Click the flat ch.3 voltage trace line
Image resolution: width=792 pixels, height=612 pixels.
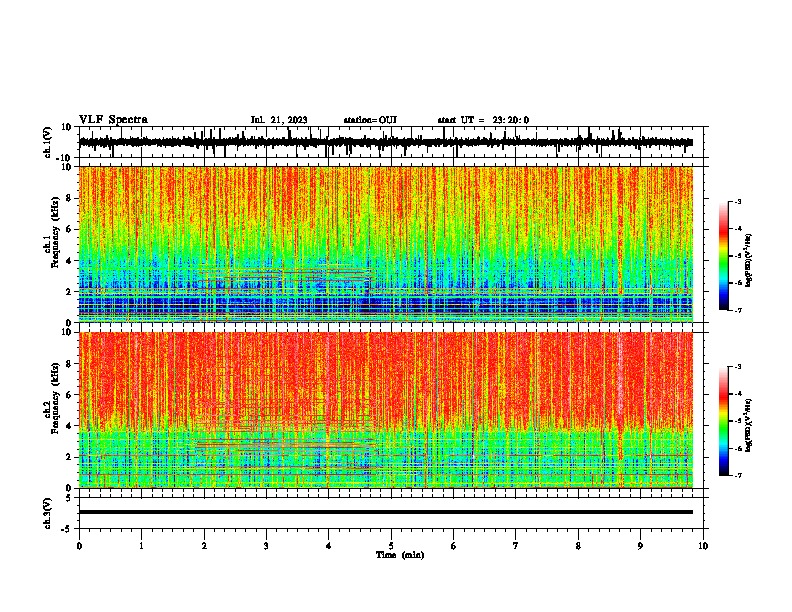click(386, 512)
